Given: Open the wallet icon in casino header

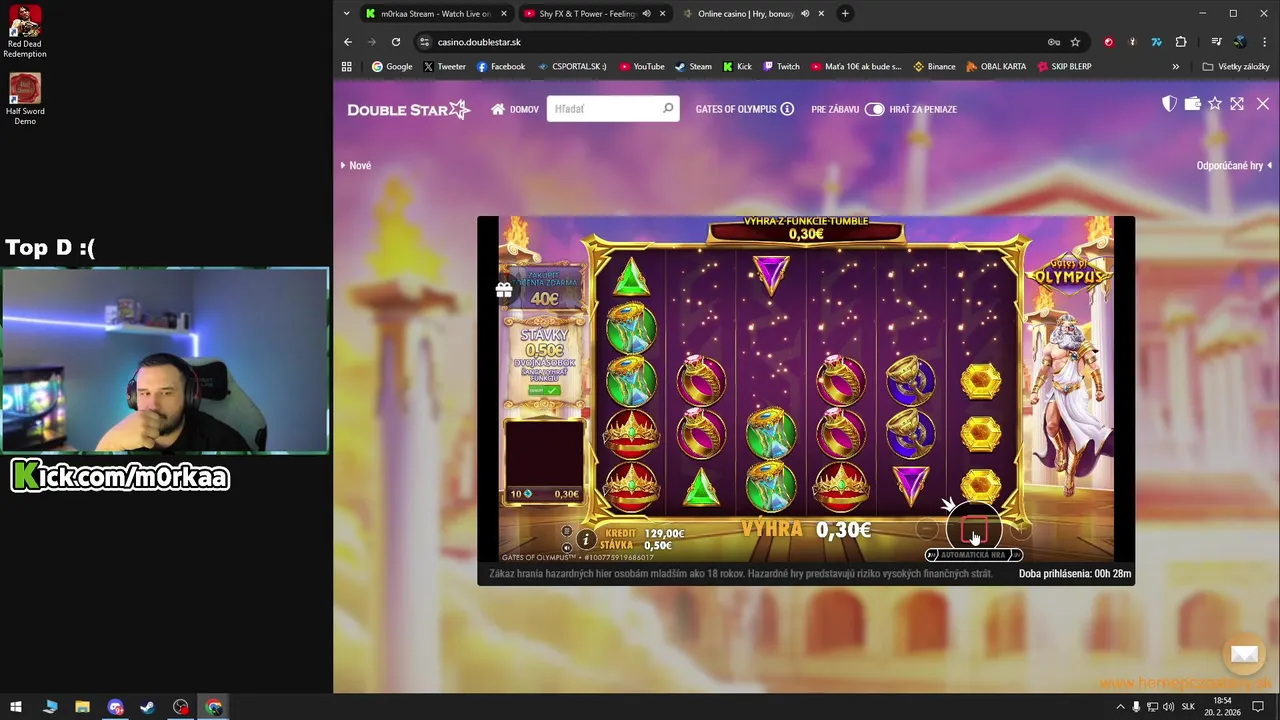Looking at the screenshot, I should click(1192, 104).
